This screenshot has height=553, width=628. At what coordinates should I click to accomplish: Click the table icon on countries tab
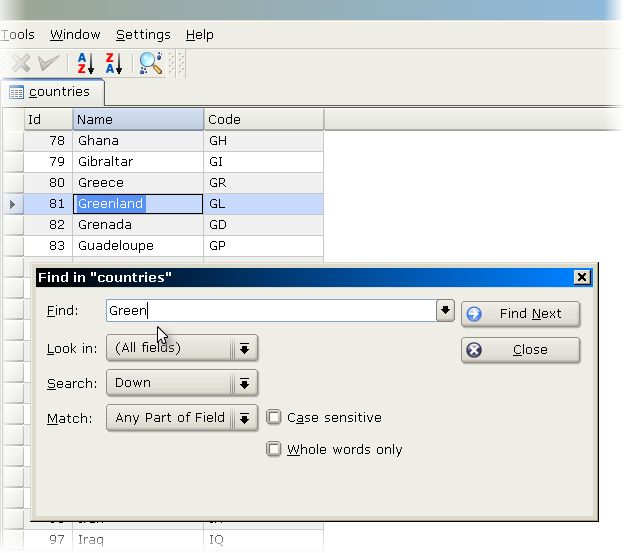[x=16, y=92]
